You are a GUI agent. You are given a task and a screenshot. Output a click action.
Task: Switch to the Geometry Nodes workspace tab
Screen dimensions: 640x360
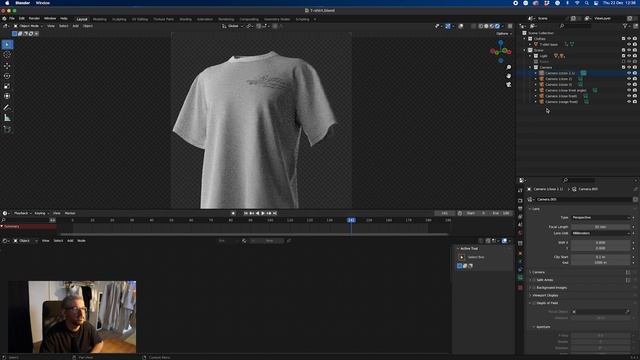(x=277, y=19)
